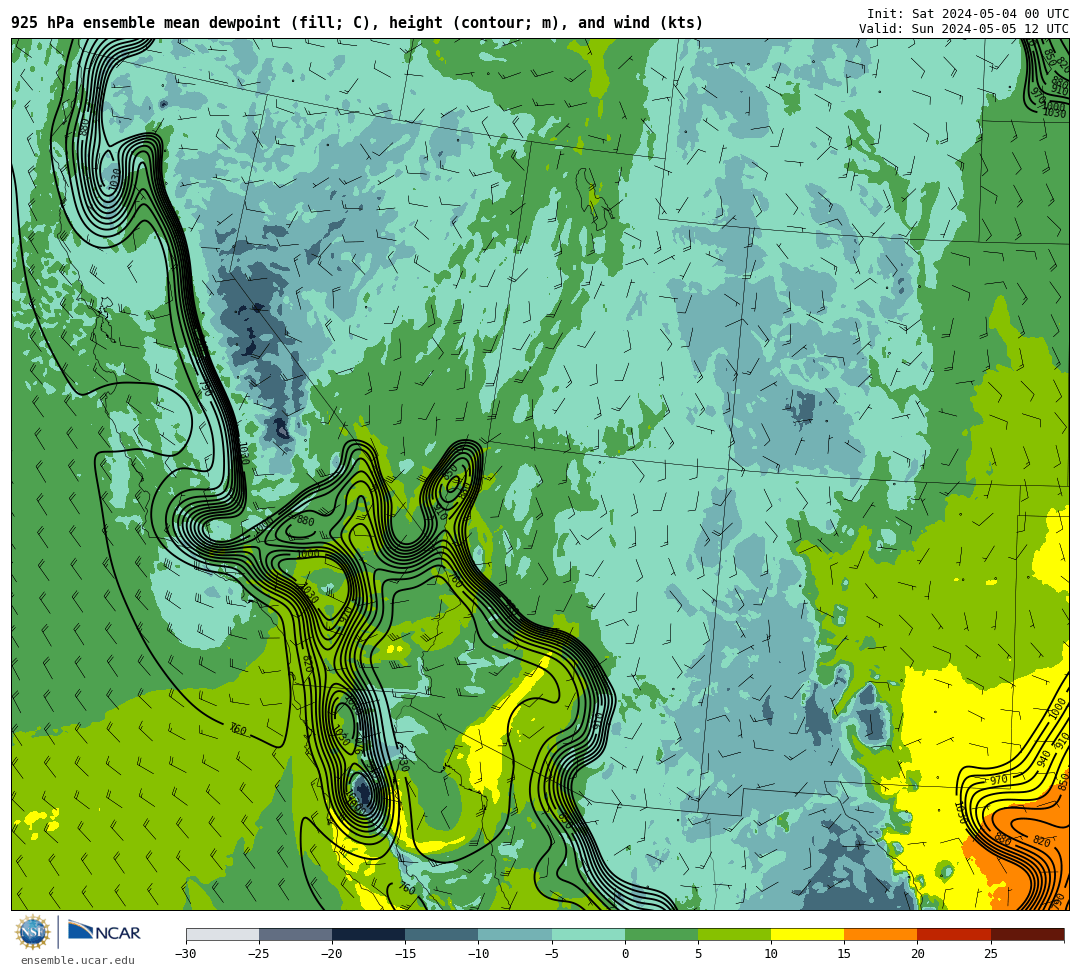Click the colorbar label -5
This screenshot has width=1080, height=973.
click(x=552, y=954)
